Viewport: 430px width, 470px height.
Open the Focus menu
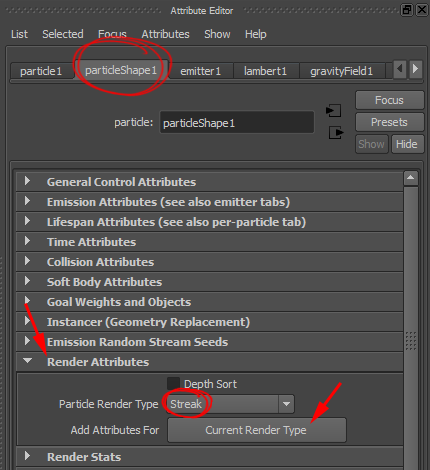pyautogui.click(x=112, y=34)
